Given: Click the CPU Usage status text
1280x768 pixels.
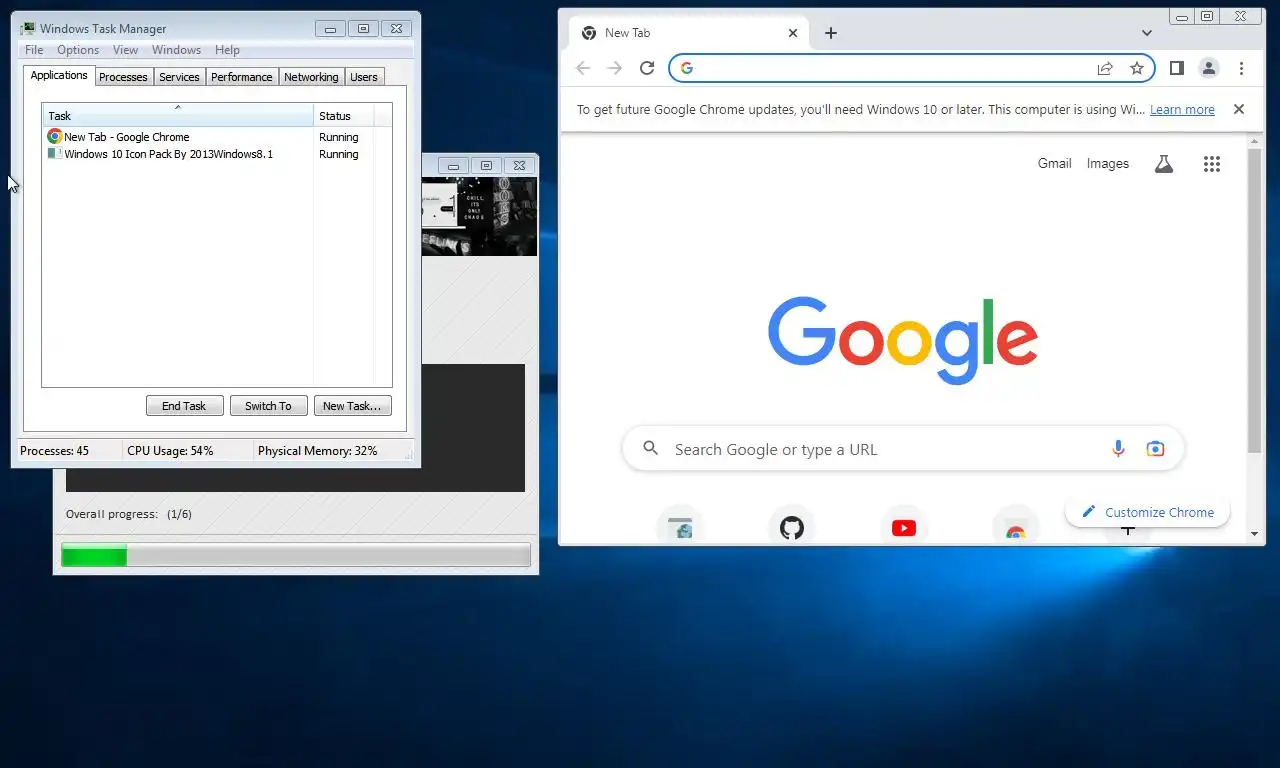Looking at the screenshot, I should (x=170, y=451).
